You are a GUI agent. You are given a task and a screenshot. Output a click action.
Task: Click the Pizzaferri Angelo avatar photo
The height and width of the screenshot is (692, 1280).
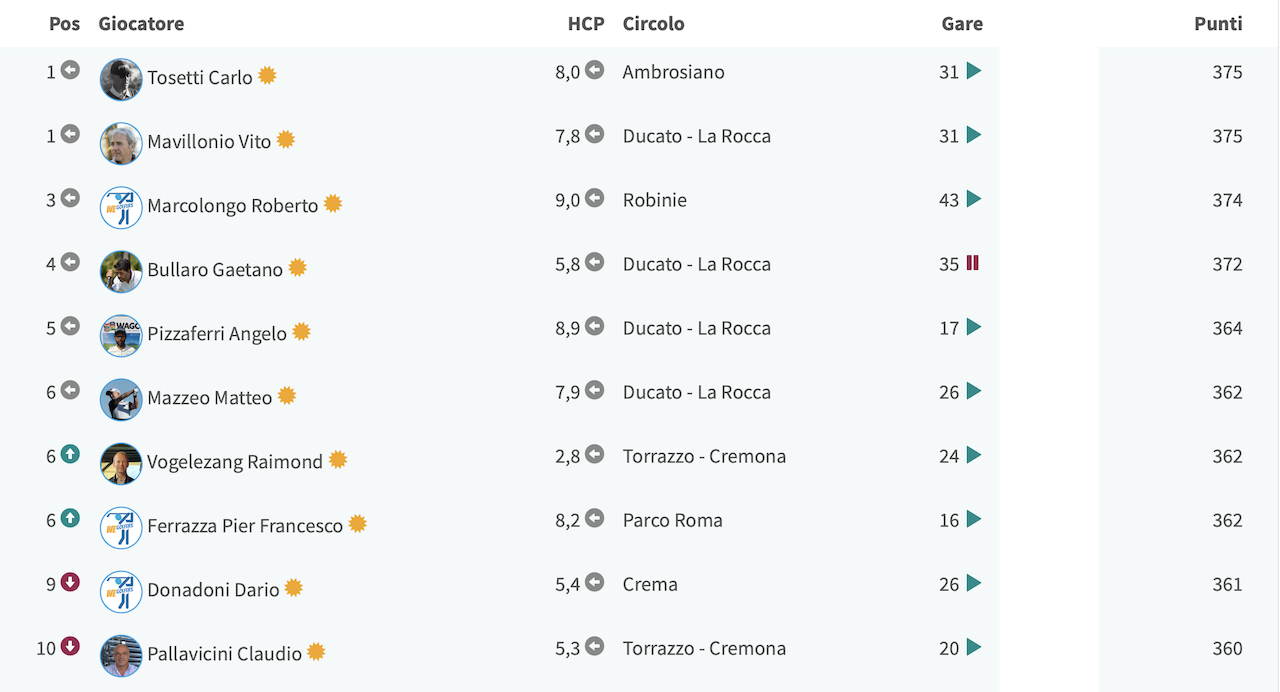click(121, 335)
